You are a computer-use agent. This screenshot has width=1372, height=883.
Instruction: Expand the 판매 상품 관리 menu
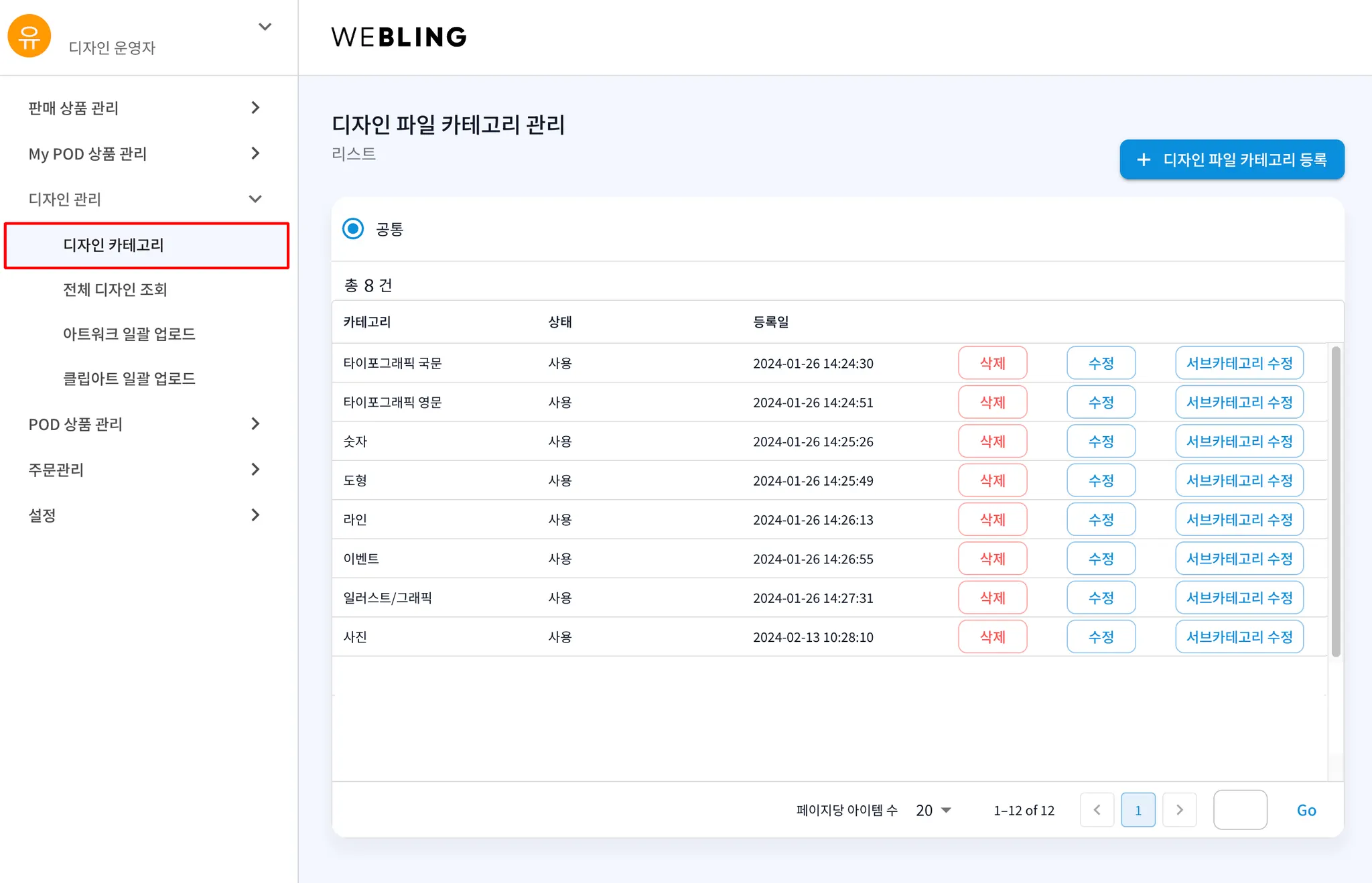[255, 108]
